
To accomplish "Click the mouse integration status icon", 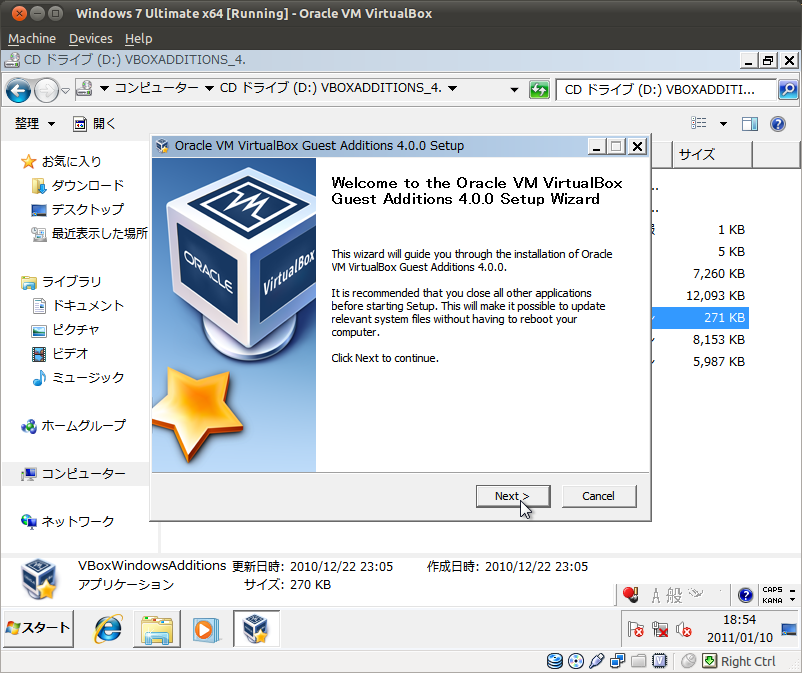I will 688,661.
